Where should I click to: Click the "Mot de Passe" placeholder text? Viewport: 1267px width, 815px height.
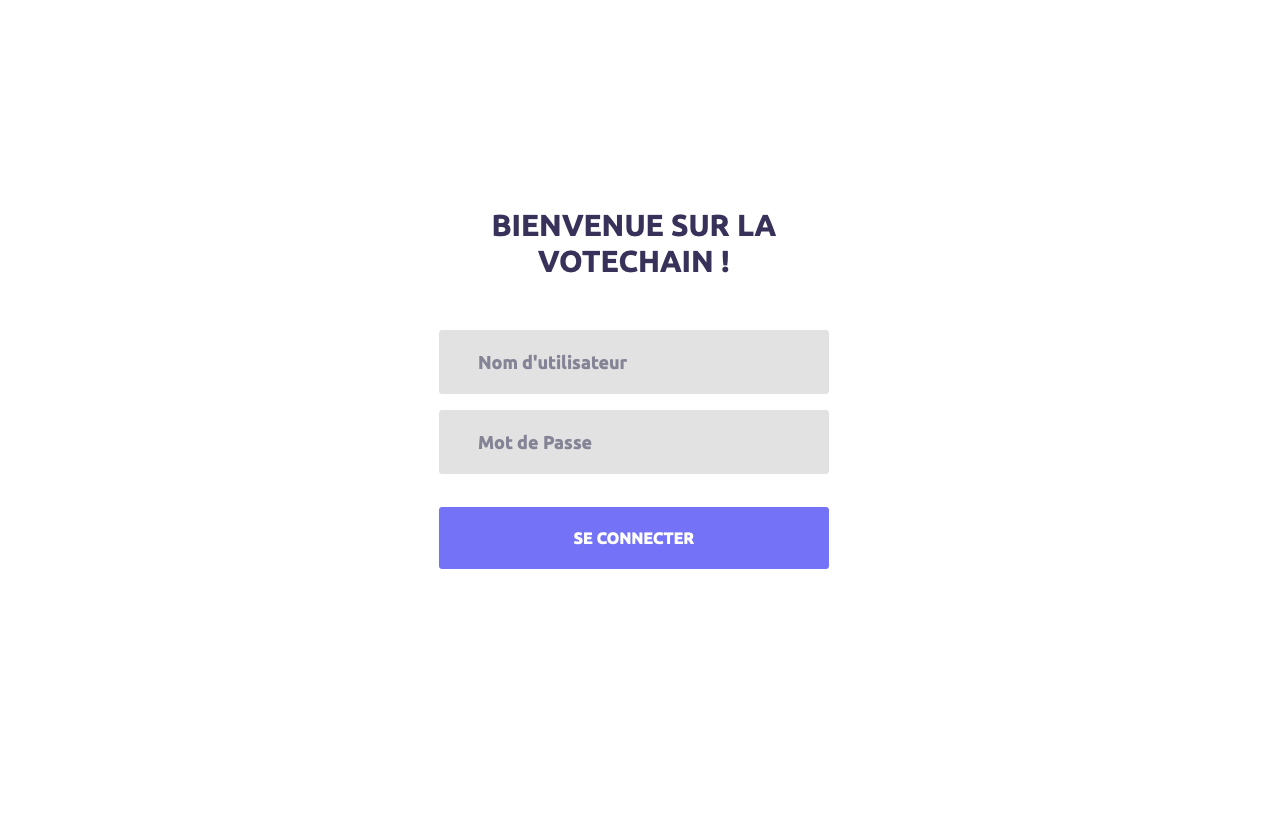[535, 442]
